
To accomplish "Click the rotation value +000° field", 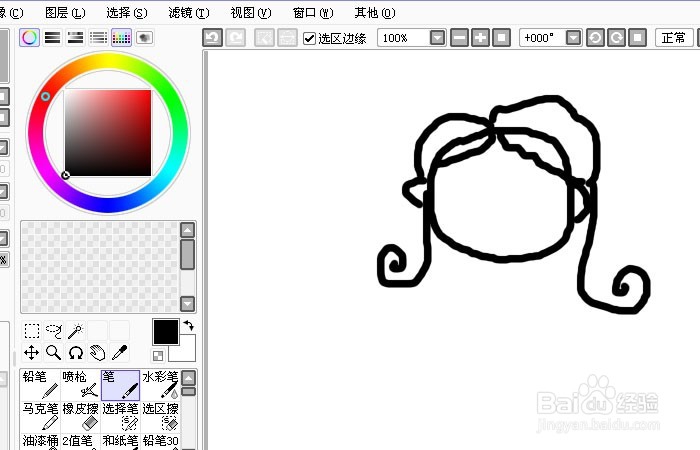I will [543, 38].
